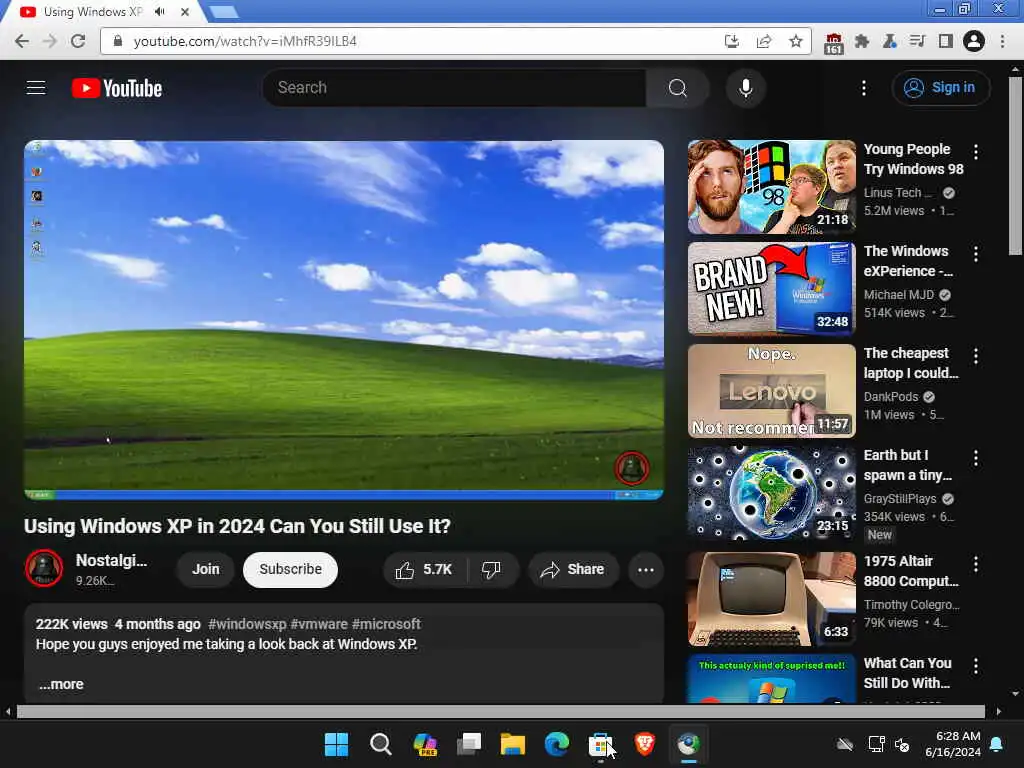Open options for 1975 Altair 8800 video

[976, 564]
